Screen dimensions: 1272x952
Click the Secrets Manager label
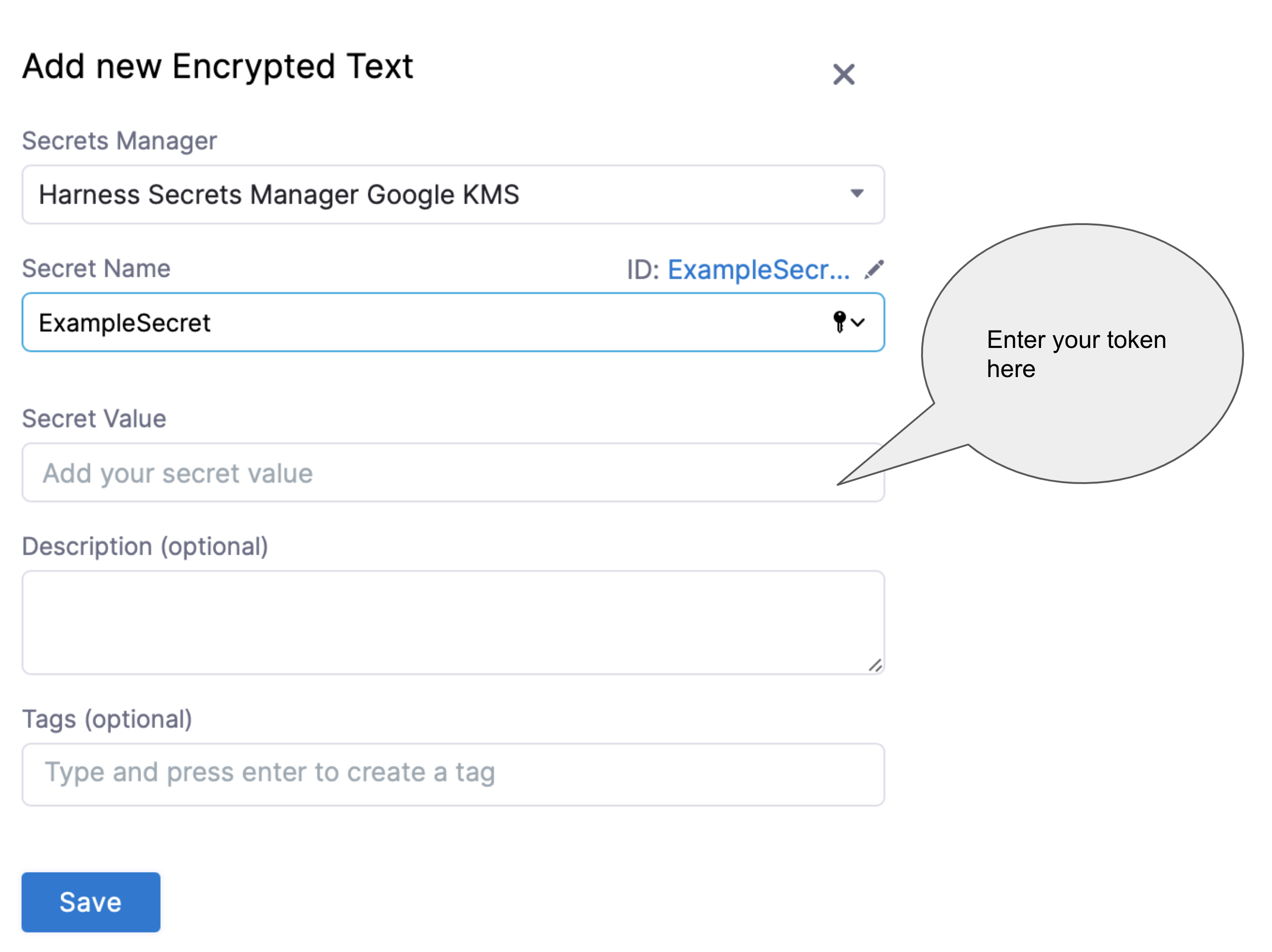pyautogui.click(x=119, y=141)
